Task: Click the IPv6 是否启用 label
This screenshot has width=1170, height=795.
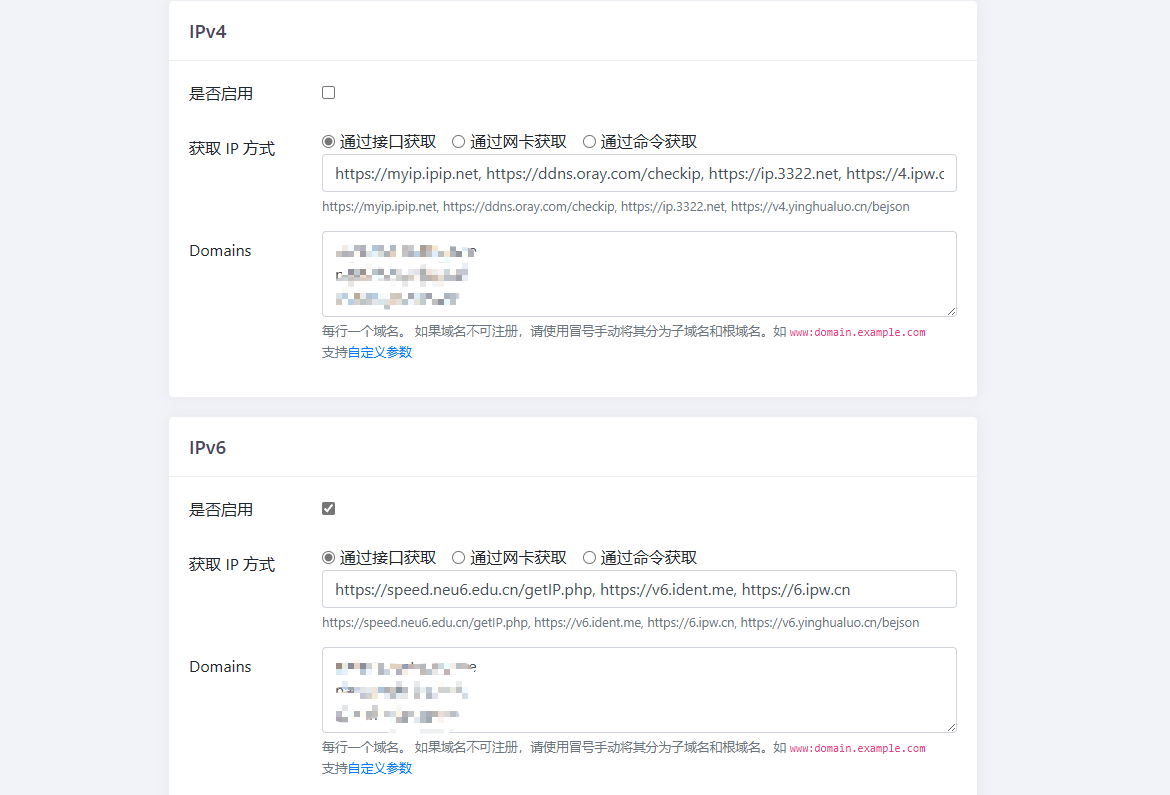Action: [221, 510]
